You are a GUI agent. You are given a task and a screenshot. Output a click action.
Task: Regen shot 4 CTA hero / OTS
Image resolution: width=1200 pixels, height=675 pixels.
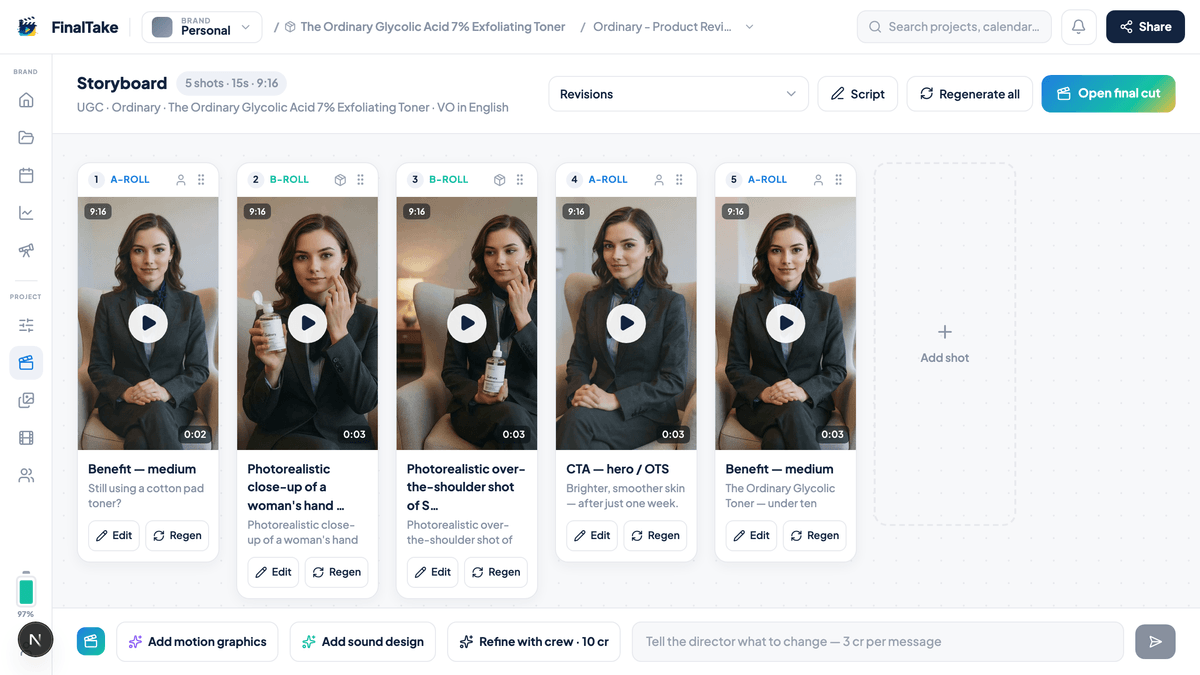tap(656, 535)
